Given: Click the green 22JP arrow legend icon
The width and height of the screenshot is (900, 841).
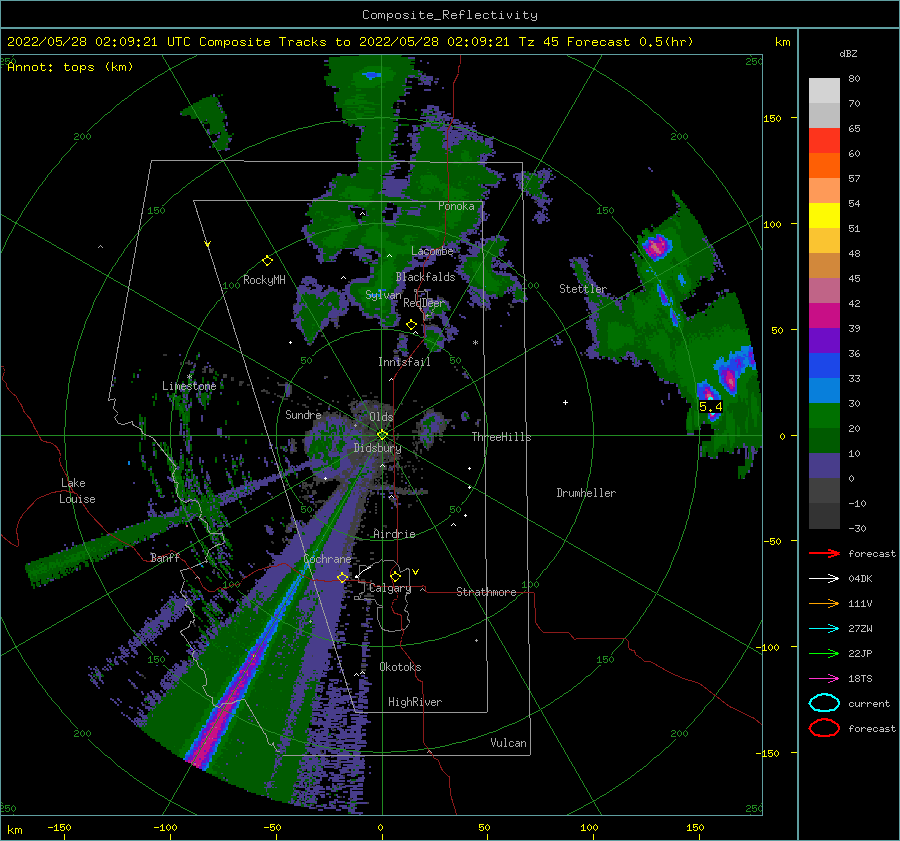Looking at the screenshot, I should 824,653.
